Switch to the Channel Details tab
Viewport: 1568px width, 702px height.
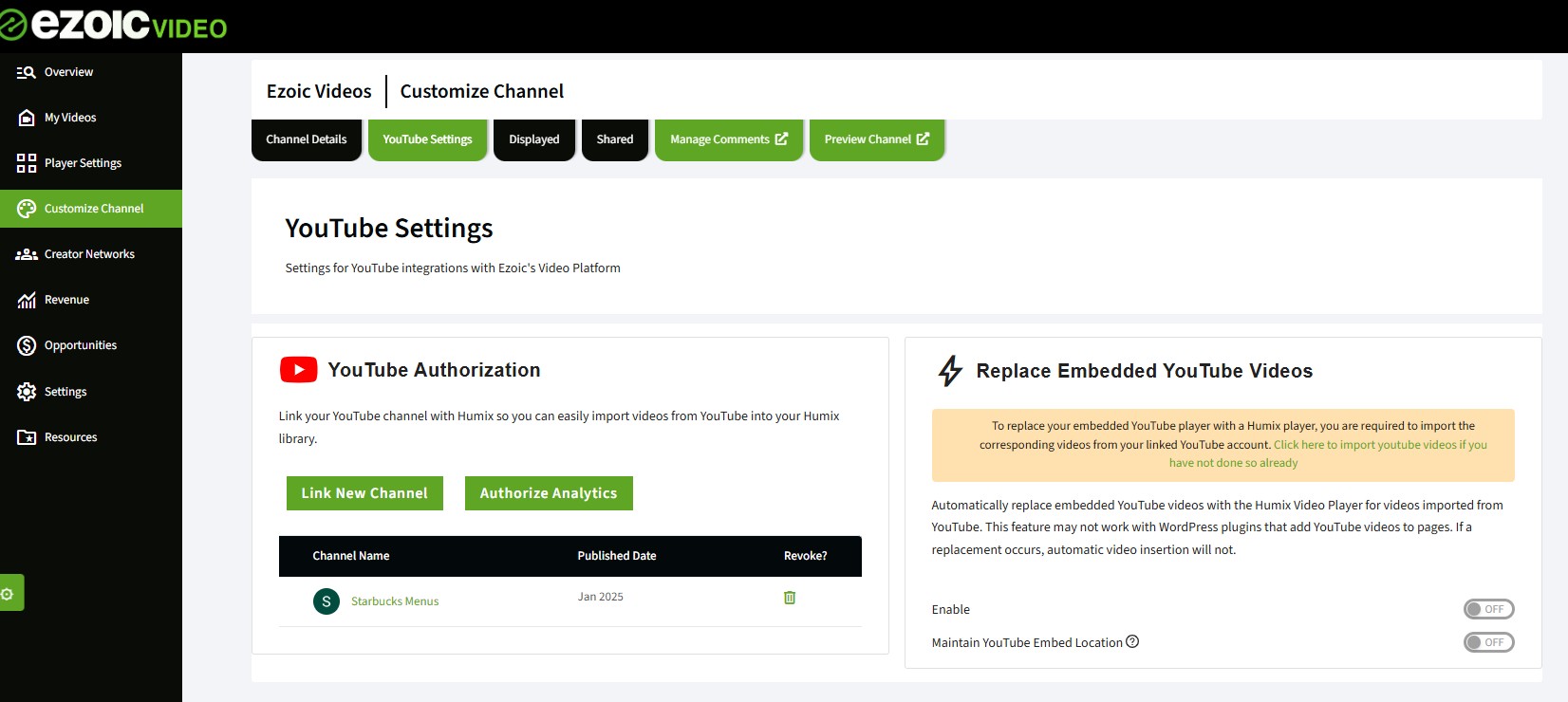(x=306, y=139)
